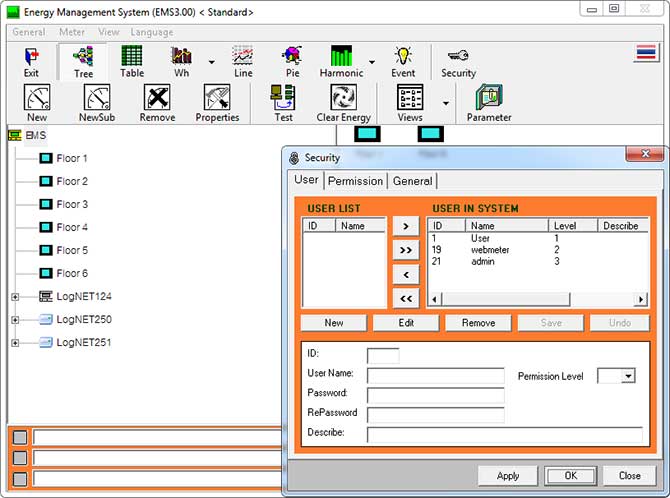Click the User Name input field

[435, 375]
